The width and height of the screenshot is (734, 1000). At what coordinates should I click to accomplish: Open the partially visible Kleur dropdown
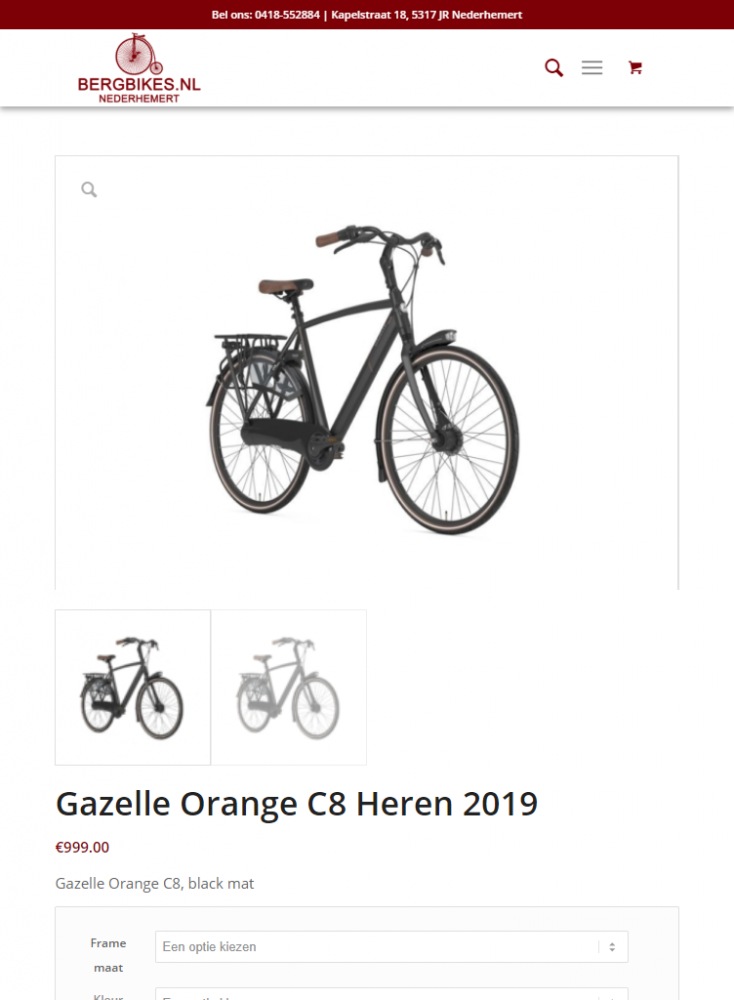tap(392, 994)
